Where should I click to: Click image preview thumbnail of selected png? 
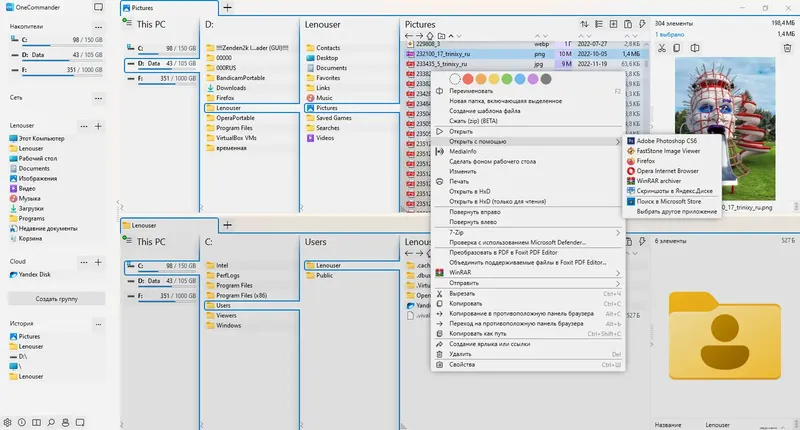(x=725, y=129)
